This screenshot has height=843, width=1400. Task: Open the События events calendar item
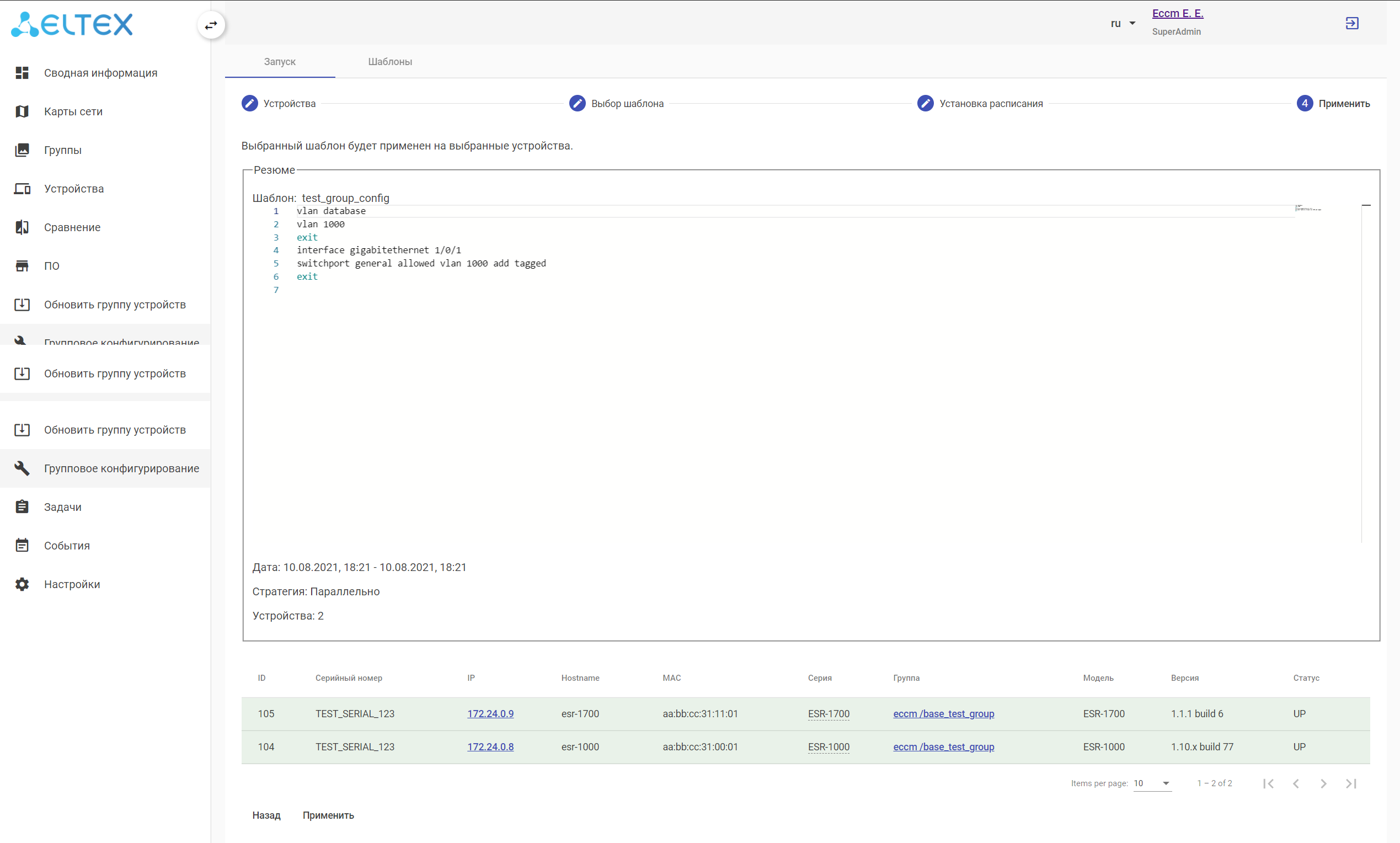click(x=66, y=545)
